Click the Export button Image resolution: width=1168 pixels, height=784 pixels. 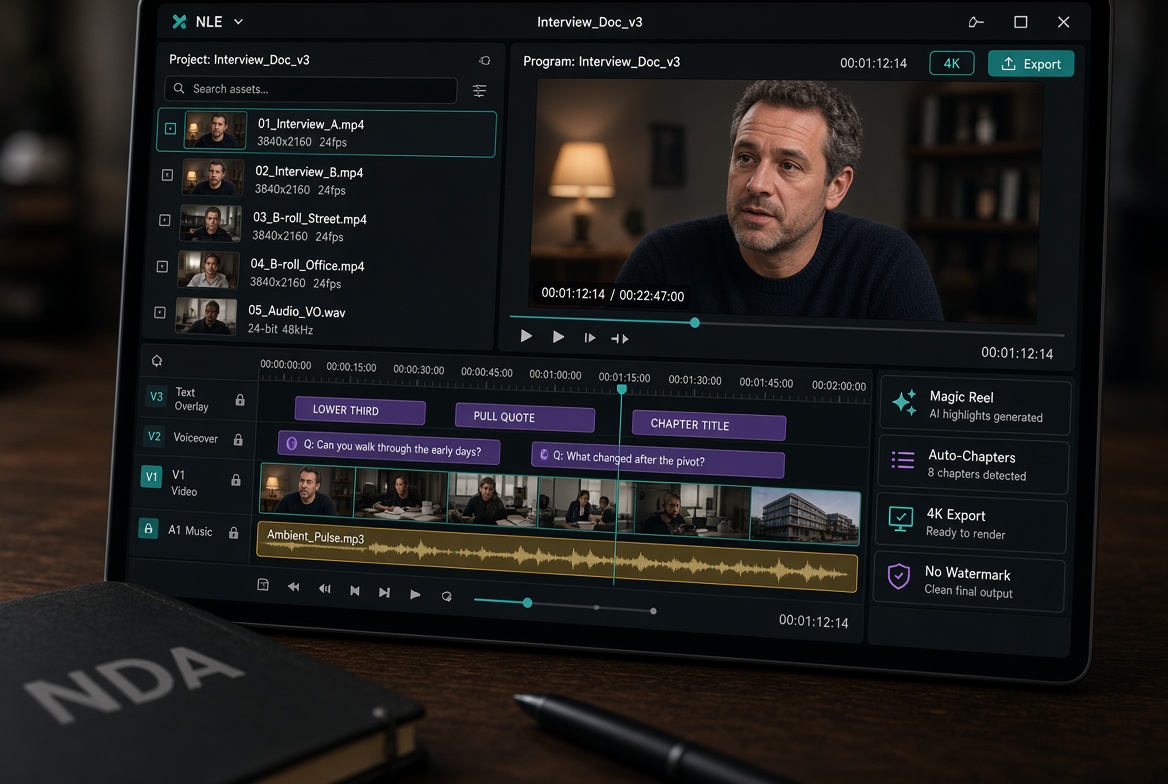[x=1031, y=64]
